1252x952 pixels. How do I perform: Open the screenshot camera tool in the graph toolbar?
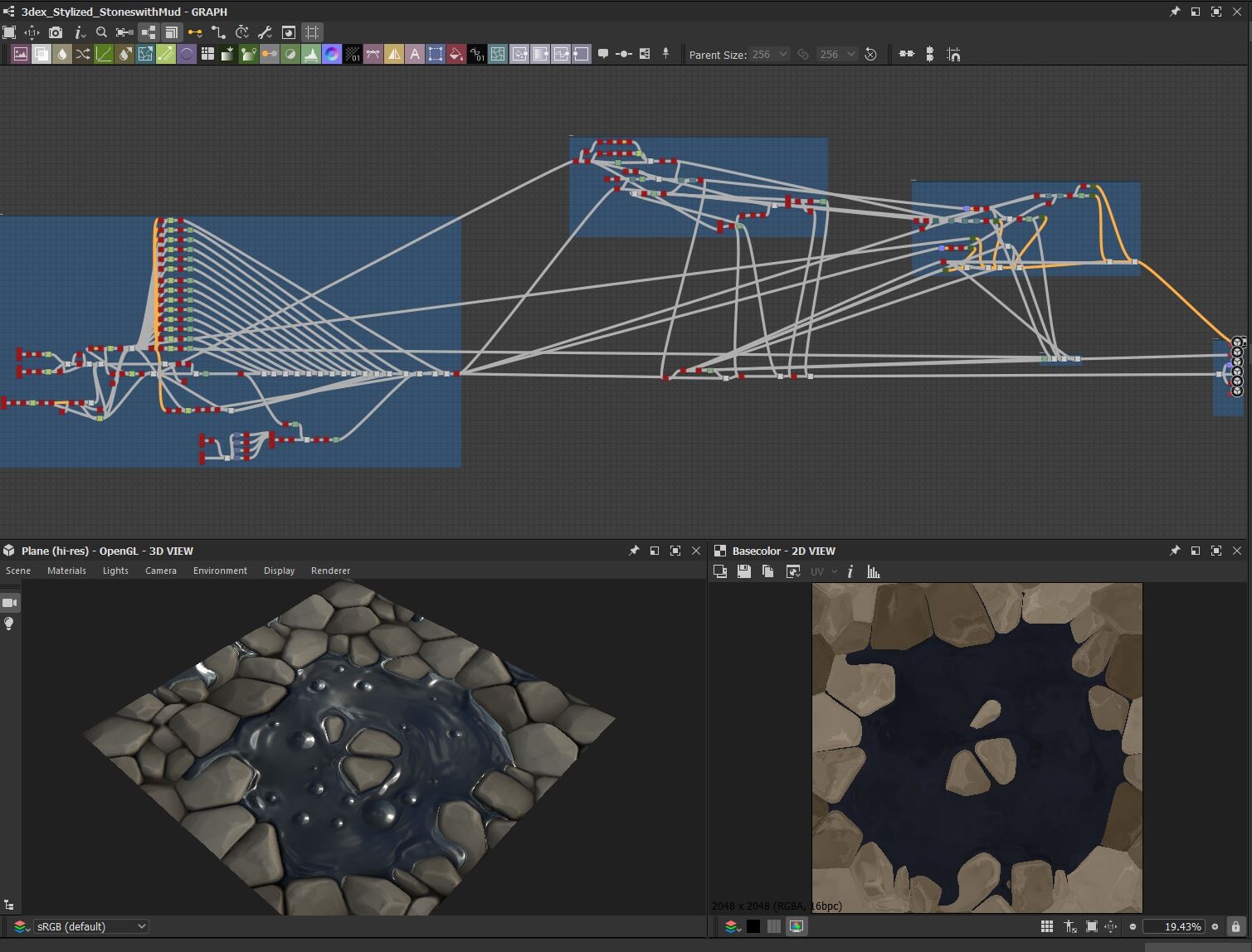coord(56,32)
